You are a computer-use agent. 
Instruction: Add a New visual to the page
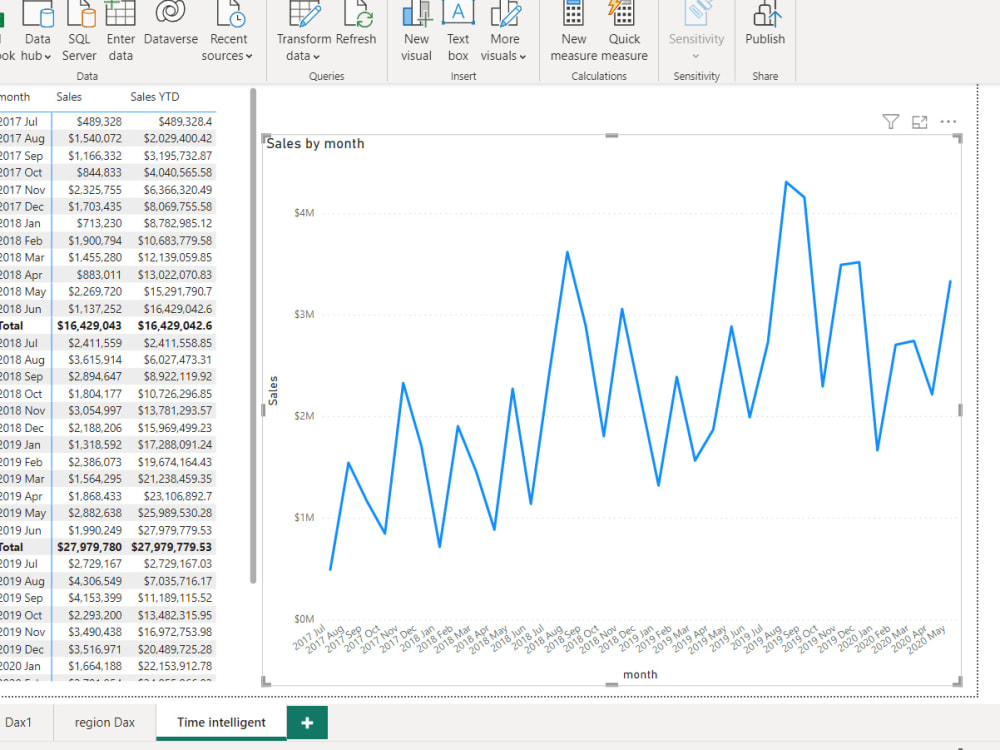tap(416, 30)
